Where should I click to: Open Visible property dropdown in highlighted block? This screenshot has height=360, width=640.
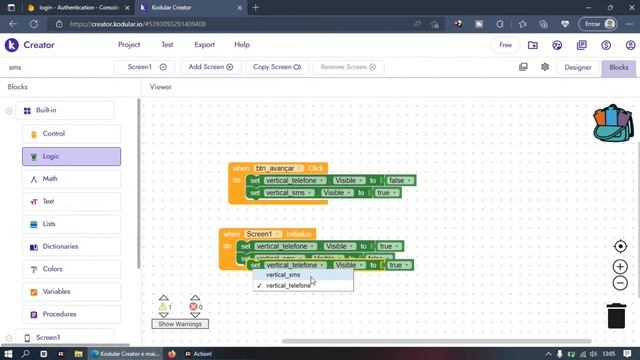coord(349,265)
